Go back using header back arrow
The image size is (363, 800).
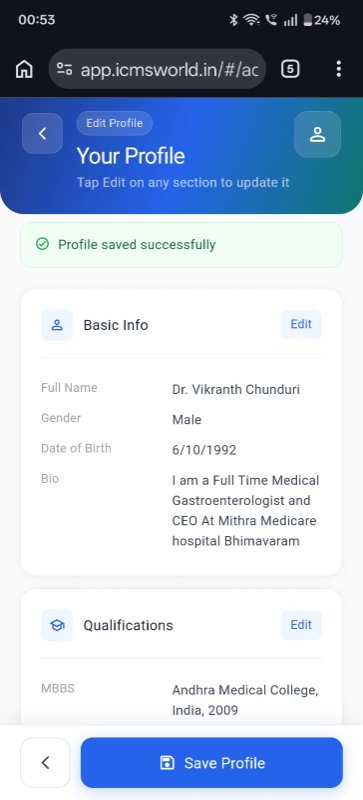tap(42, 134)
